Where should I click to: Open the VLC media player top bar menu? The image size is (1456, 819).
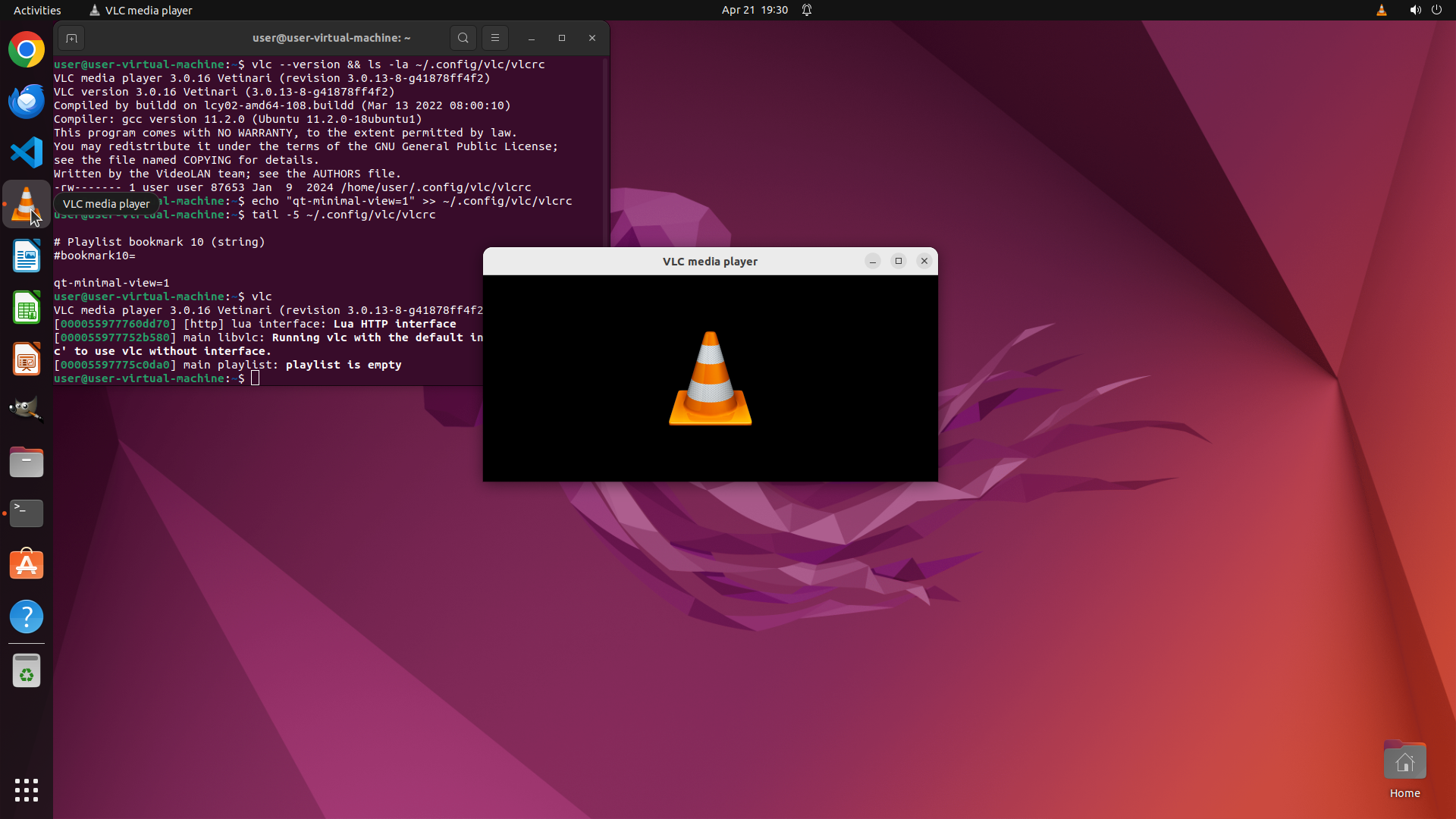coord(141,10)
